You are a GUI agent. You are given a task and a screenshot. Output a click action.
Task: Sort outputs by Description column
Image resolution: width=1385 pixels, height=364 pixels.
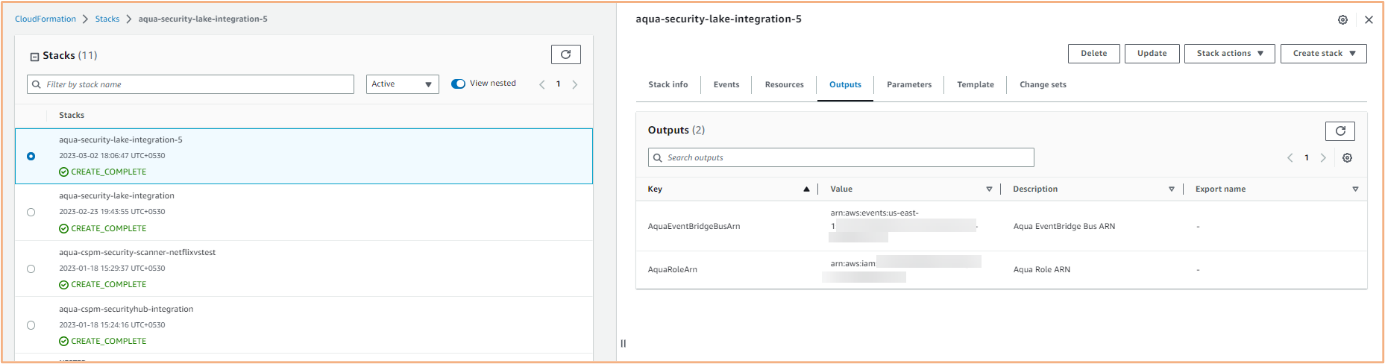(1172, 189)
